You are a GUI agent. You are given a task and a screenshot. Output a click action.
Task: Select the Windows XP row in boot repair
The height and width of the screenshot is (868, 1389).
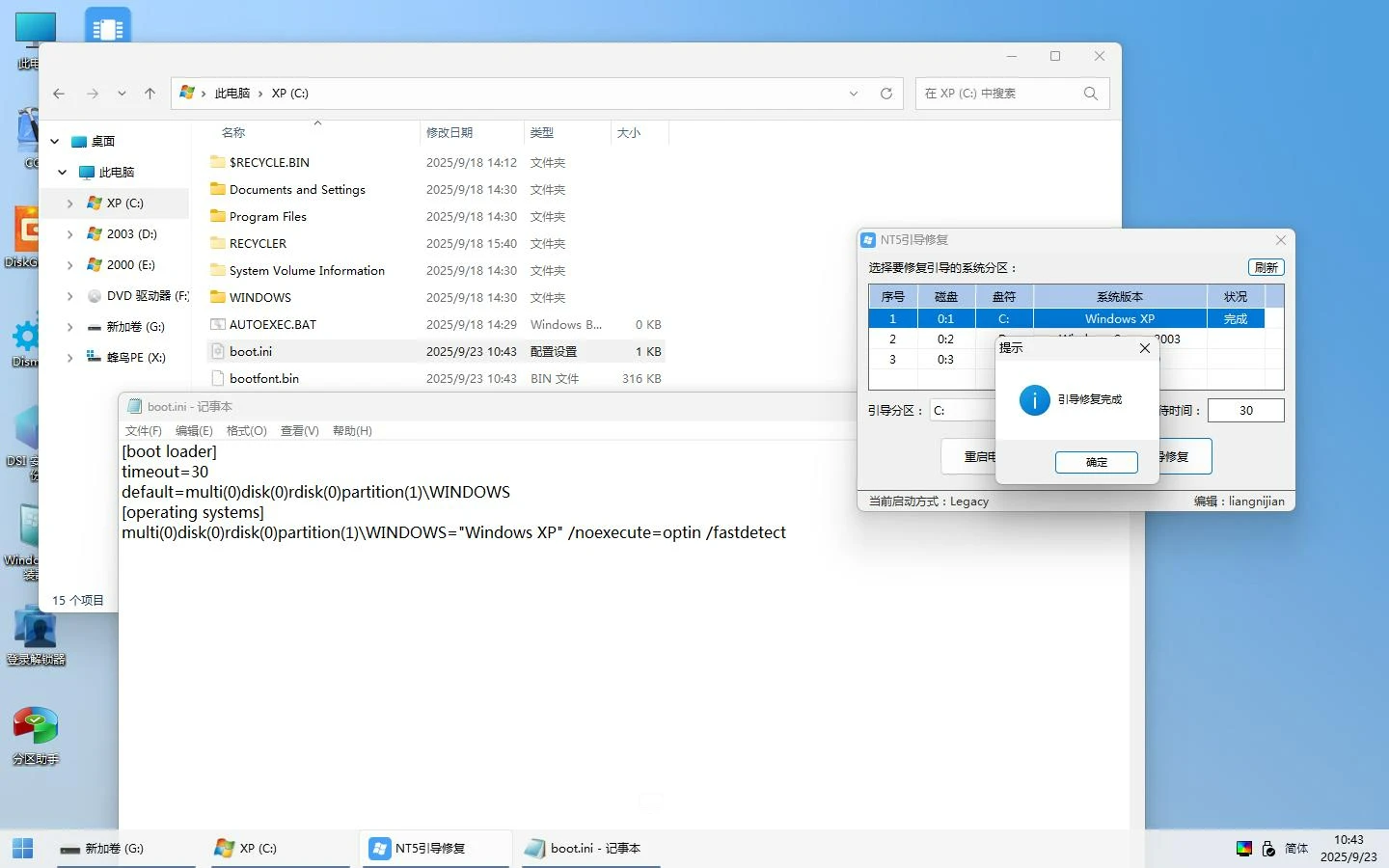pyautogui.click(x=1067, y=319)
